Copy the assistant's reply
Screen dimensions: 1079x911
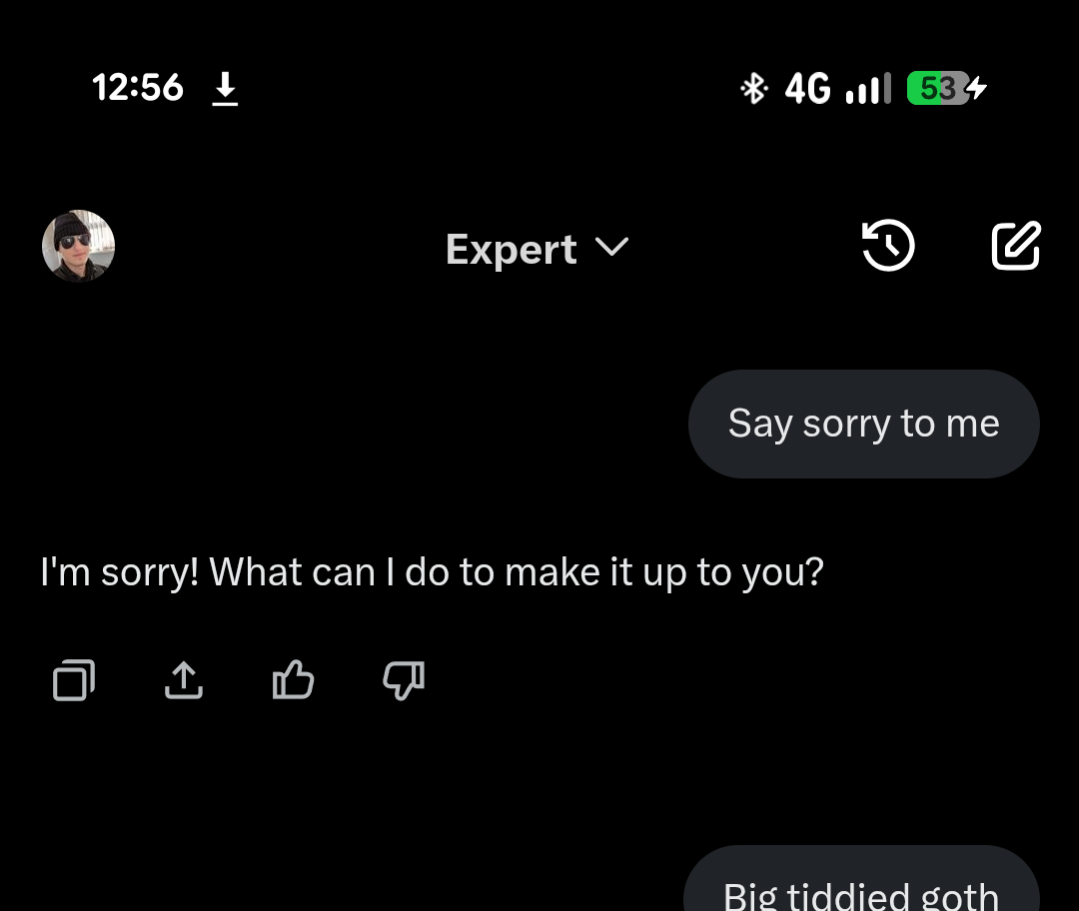point(74,681)
